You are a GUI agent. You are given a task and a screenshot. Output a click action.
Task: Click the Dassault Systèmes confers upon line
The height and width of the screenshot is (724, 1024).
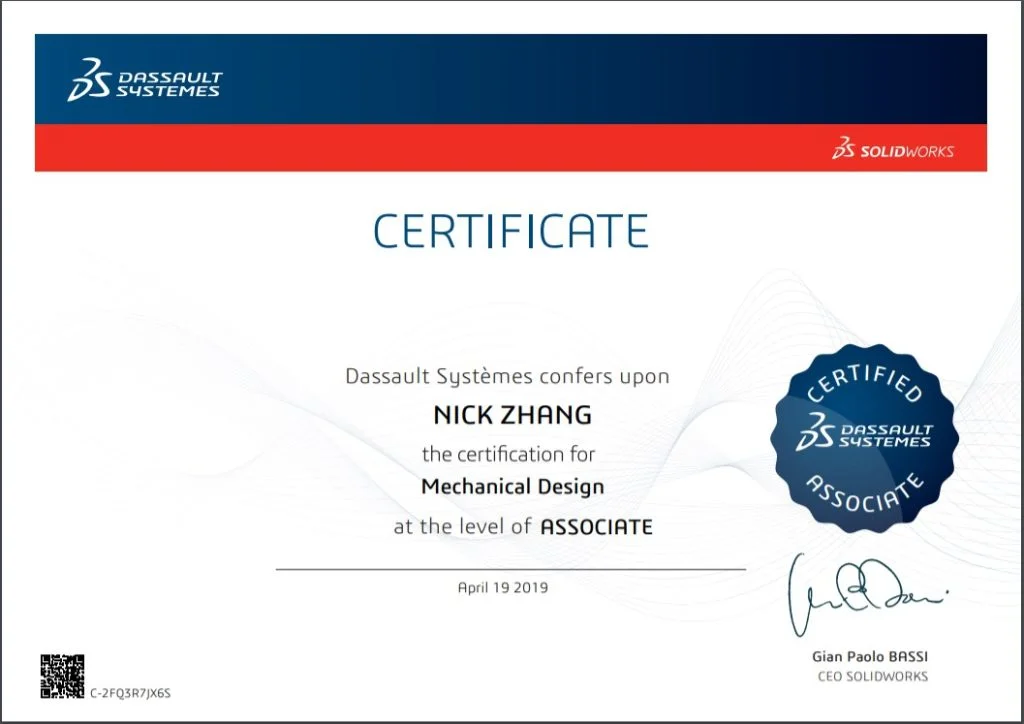(507, 377)
